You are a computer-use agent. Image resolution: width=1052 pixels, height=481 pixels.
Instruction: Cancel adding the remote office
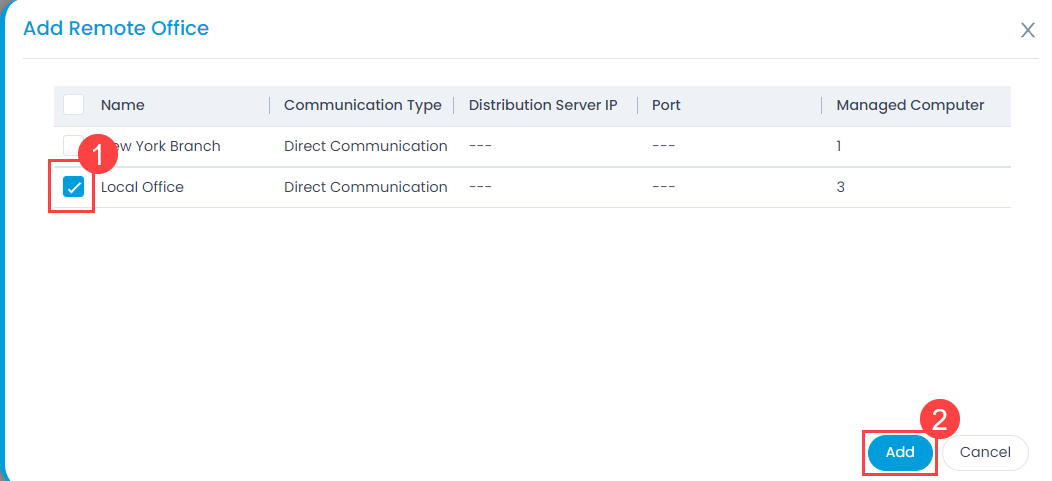[x=985, y=452]
